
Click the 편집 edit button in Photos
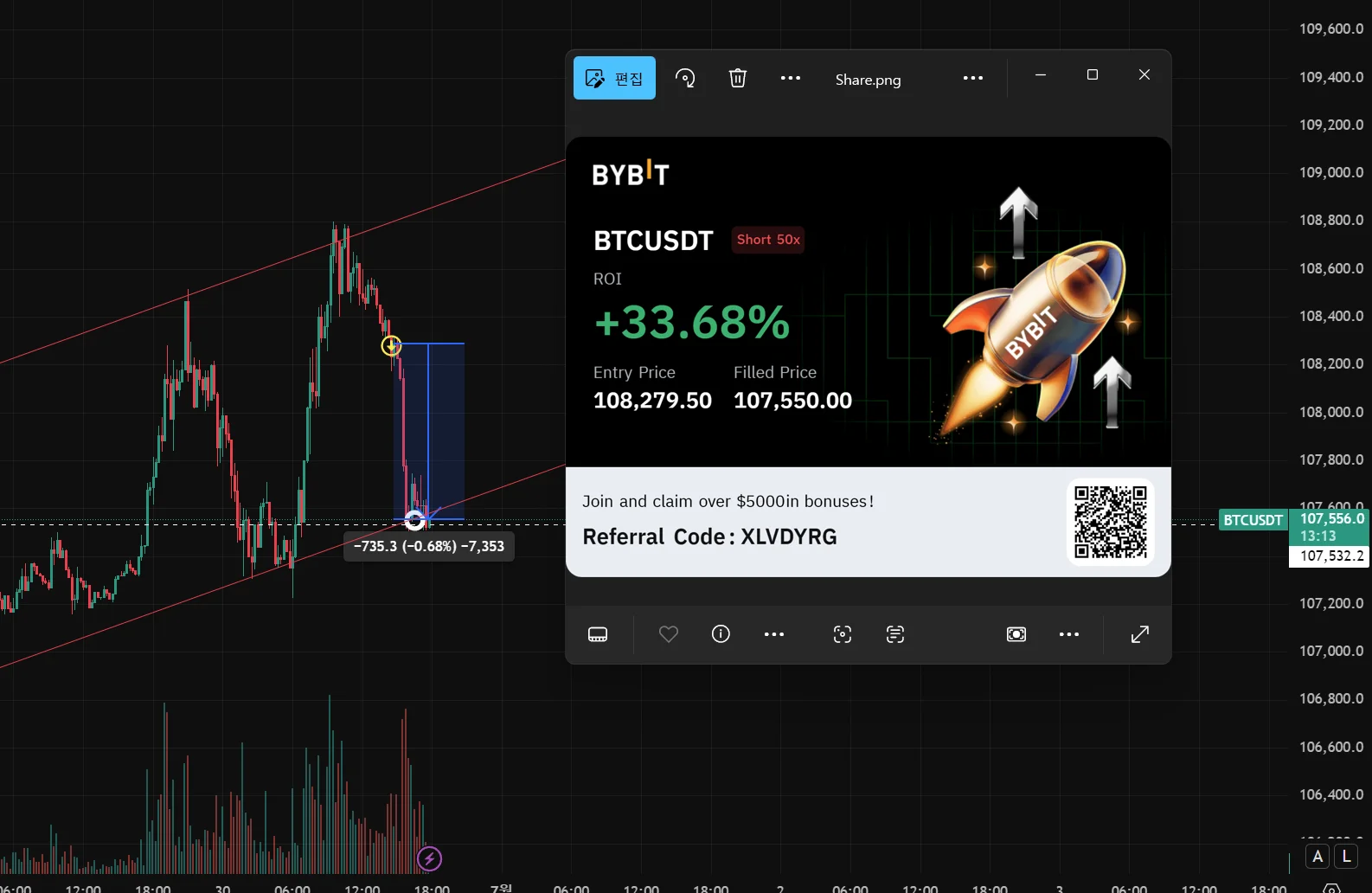[614, 78]
